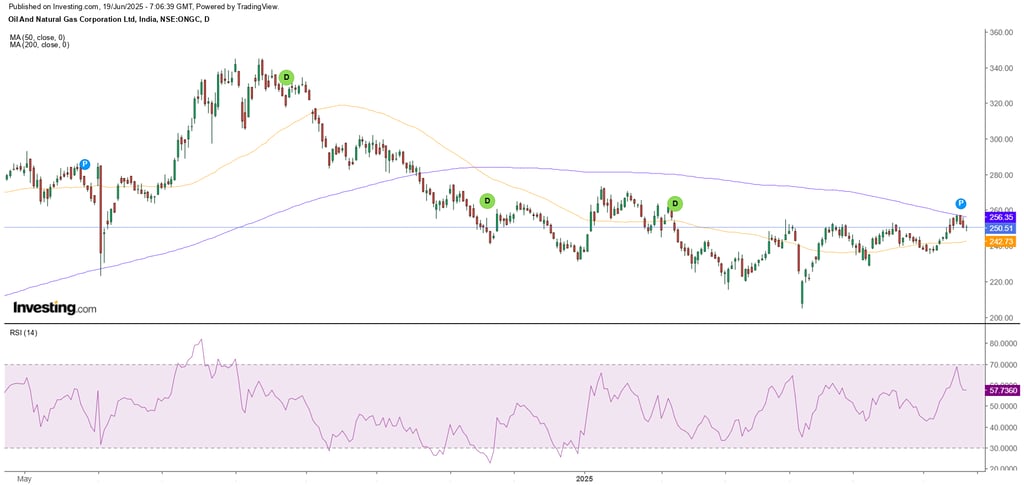Click the Published on Investing.com header text
This screenshot has width=1024, height=485.
point(144,7)
